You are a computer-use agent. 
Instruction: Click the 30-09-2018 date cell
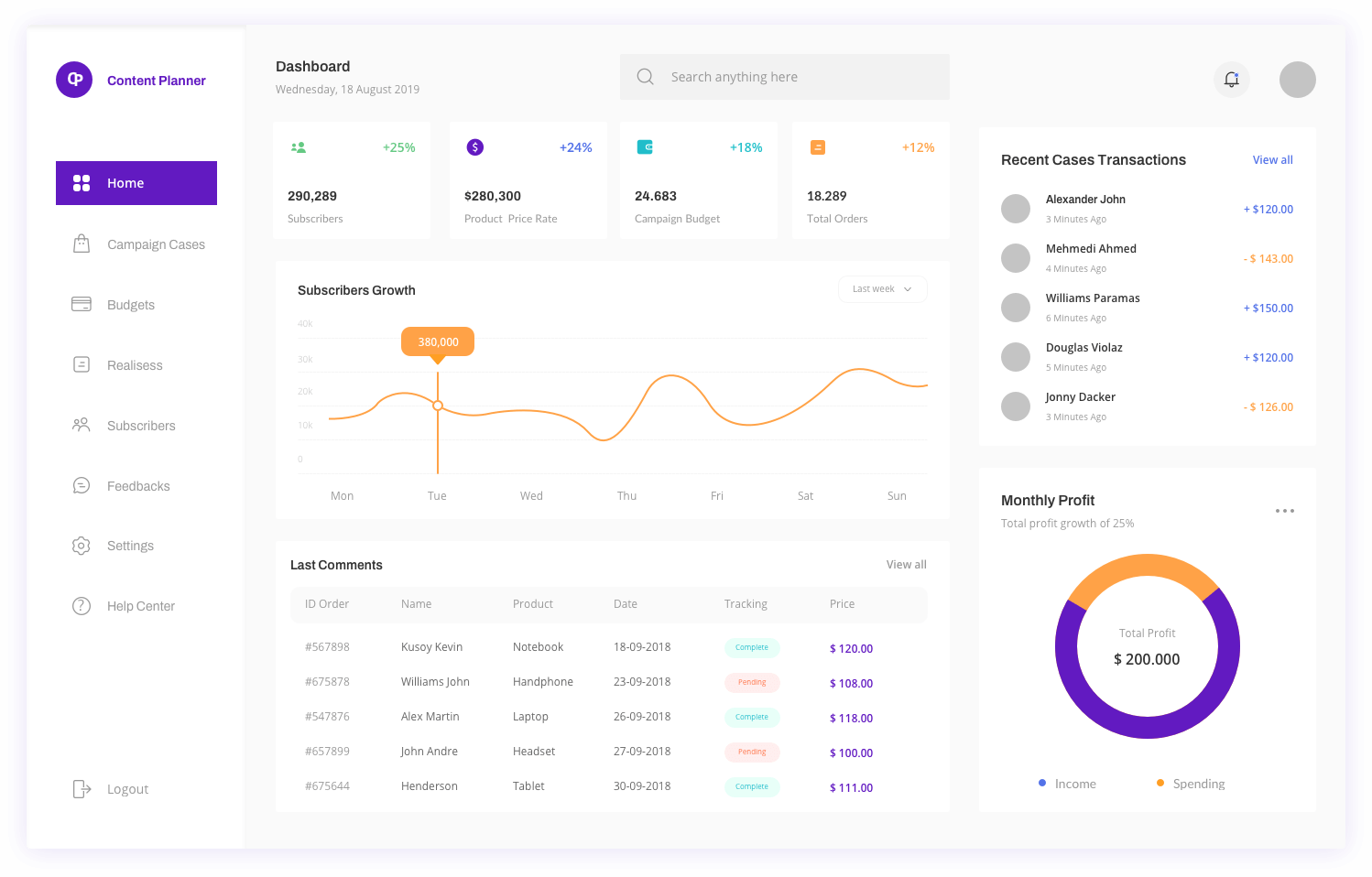point(642,786)
